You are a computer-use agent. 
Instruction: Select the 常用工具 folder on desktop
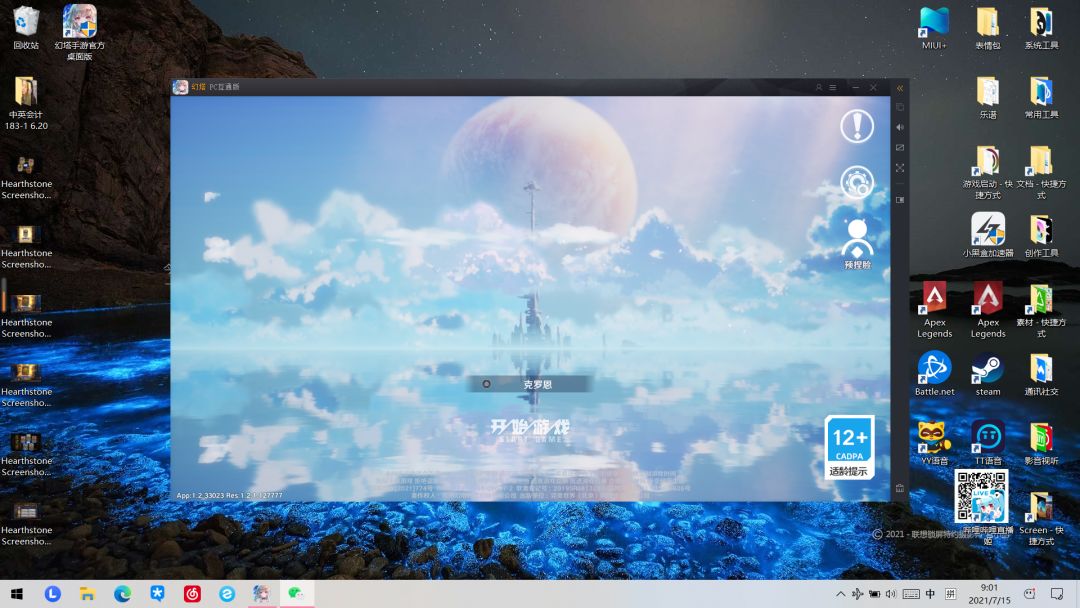pyautogui.click(x=1041, y=97)
